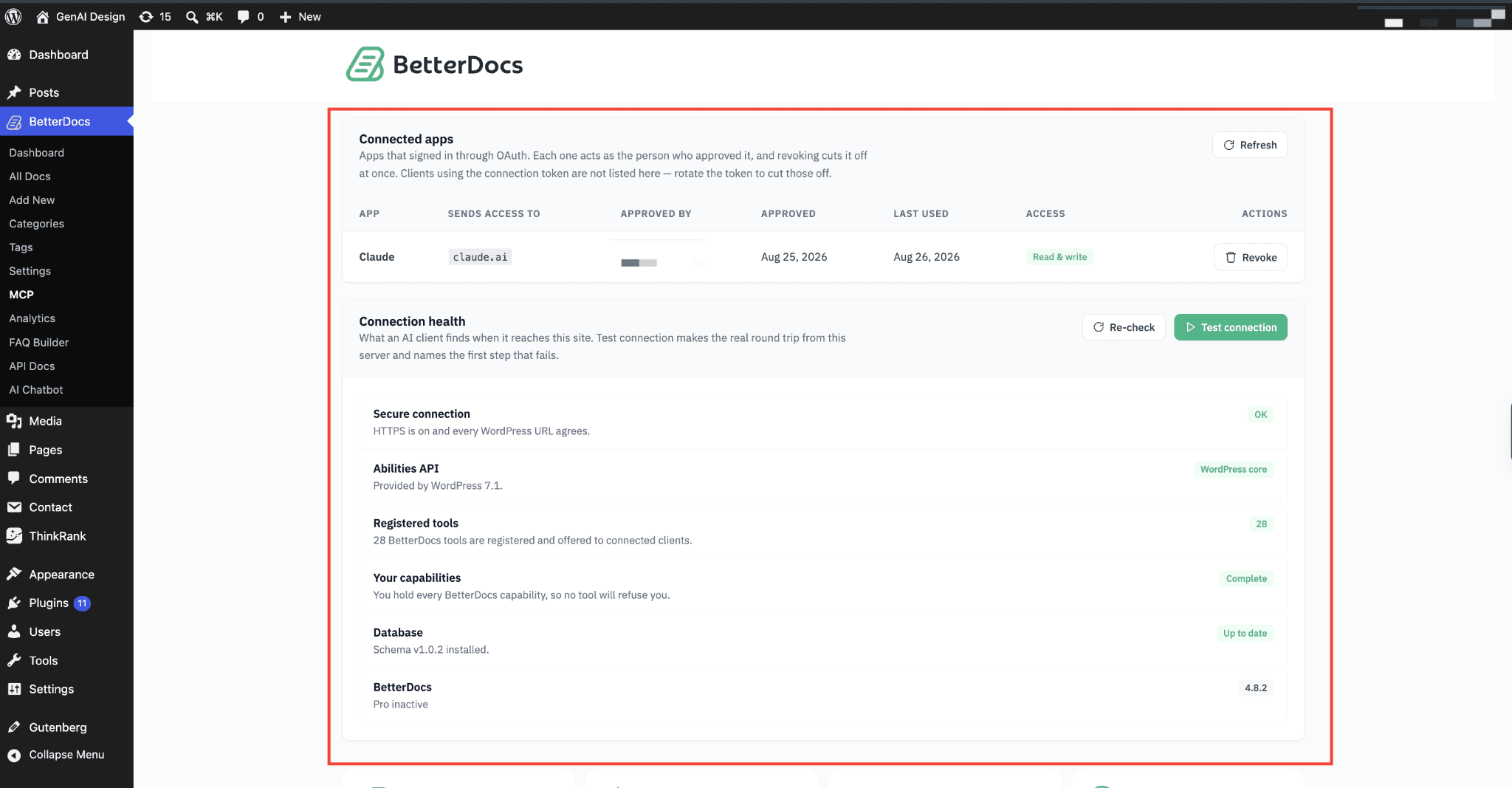
Task: Click the BetterDocs icon in the sidebar
Action: (x=14, y=122)
